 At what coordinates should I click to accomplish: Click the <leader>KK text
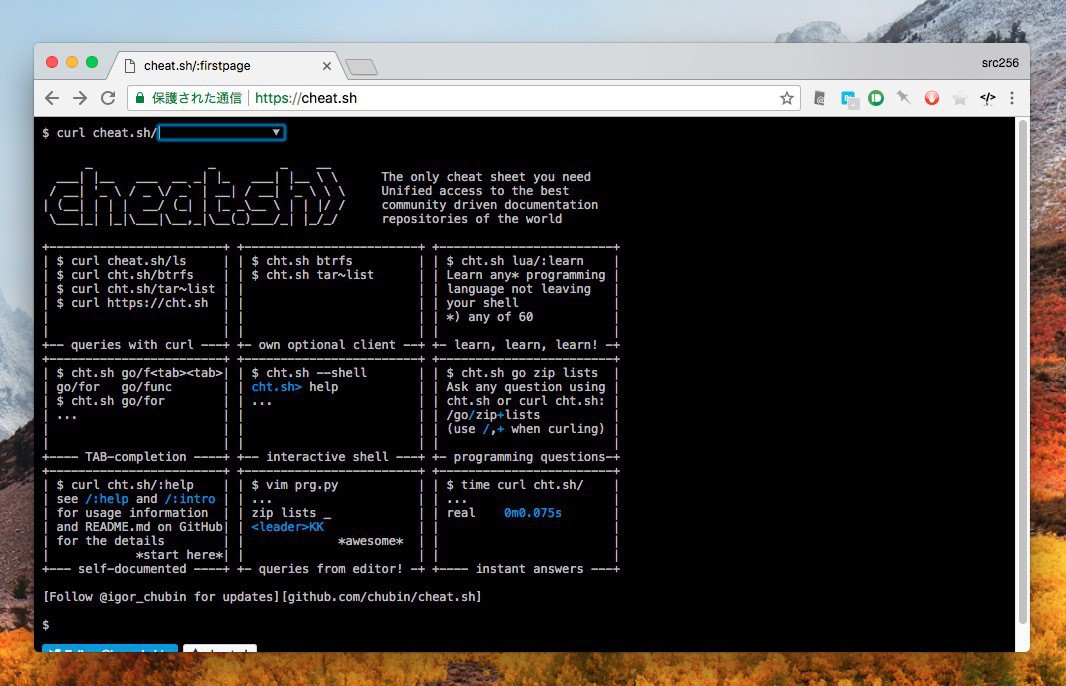point(288,527)
